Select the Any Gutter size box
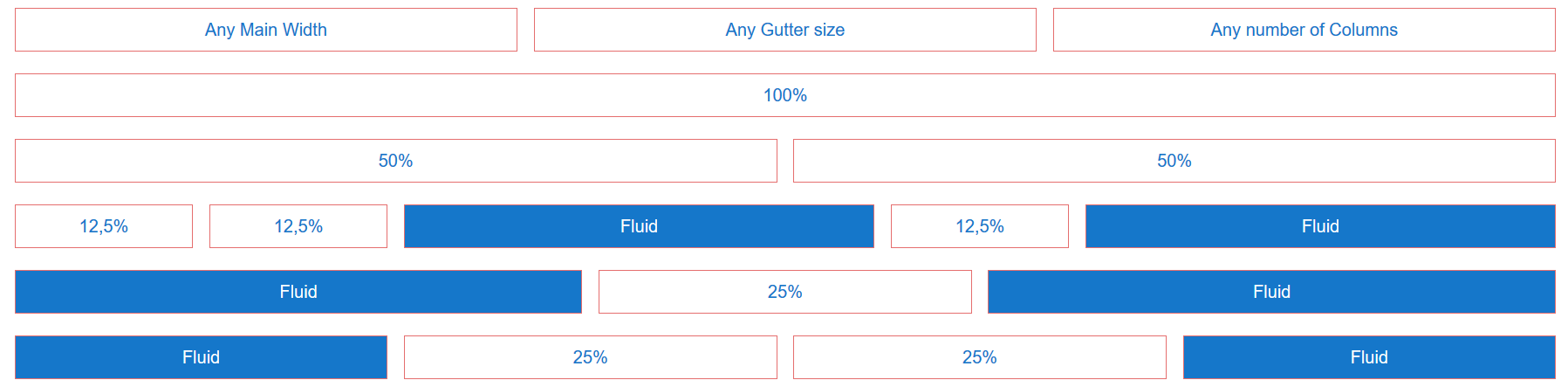Screen dimensions: 1568x387 point(785,30)
